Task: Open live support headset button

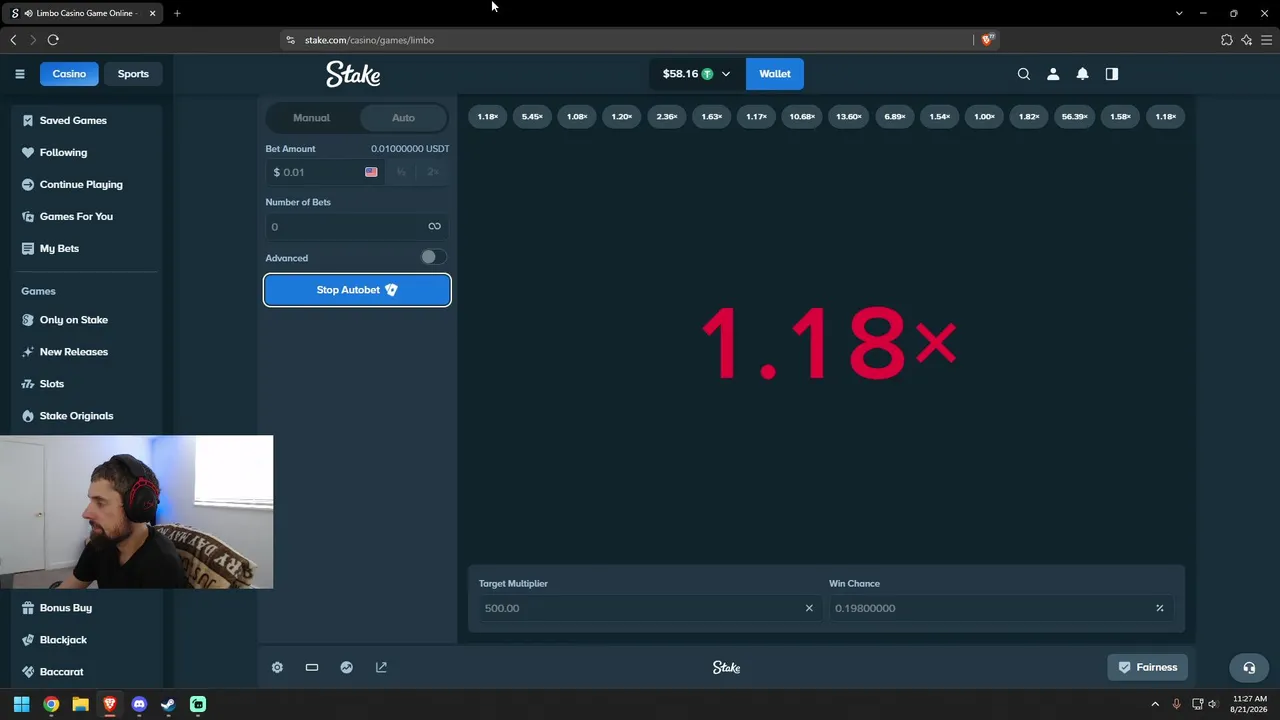Action: [1249, 667]
